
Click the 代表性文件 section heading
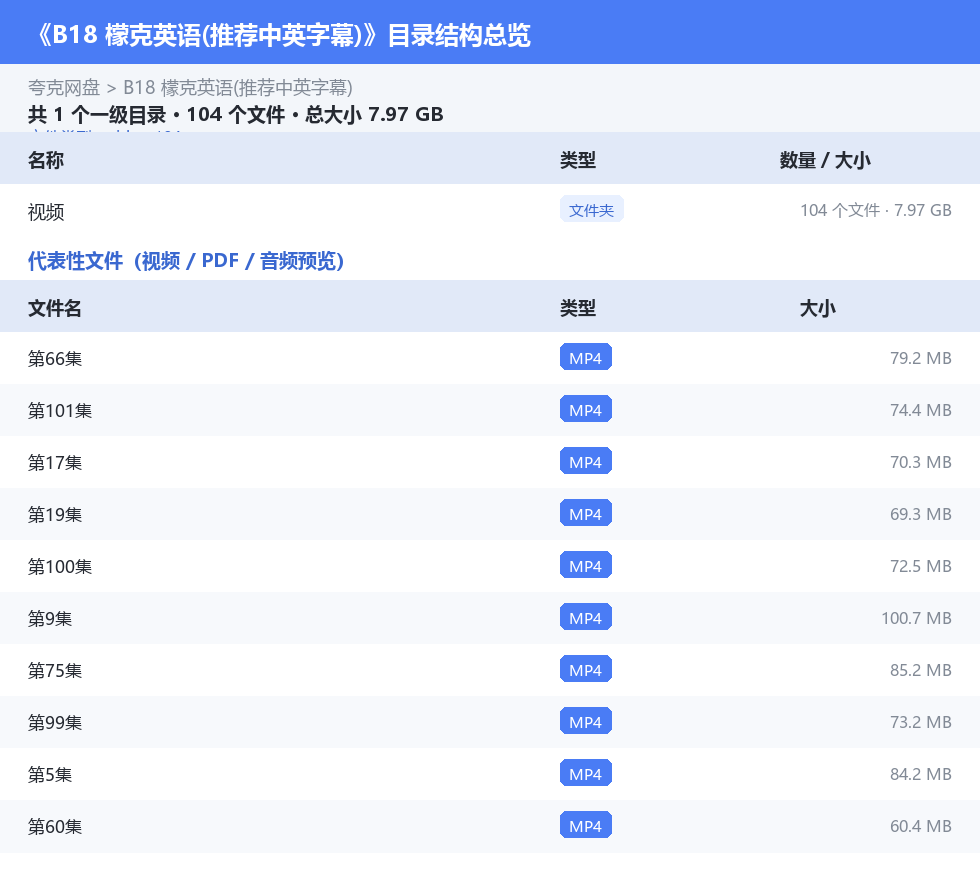click(186, 261)
